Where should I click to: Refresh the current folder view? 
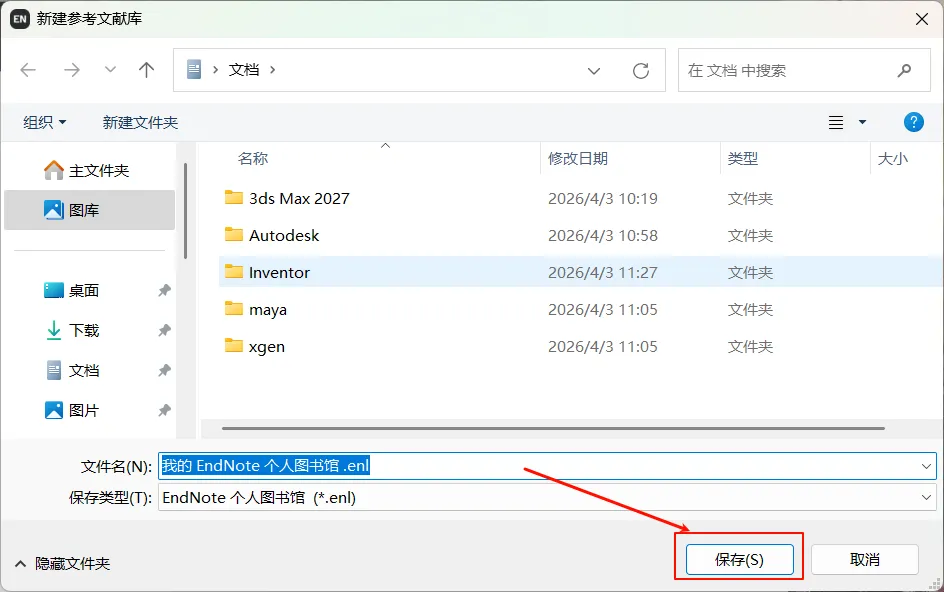coord(641,71)
